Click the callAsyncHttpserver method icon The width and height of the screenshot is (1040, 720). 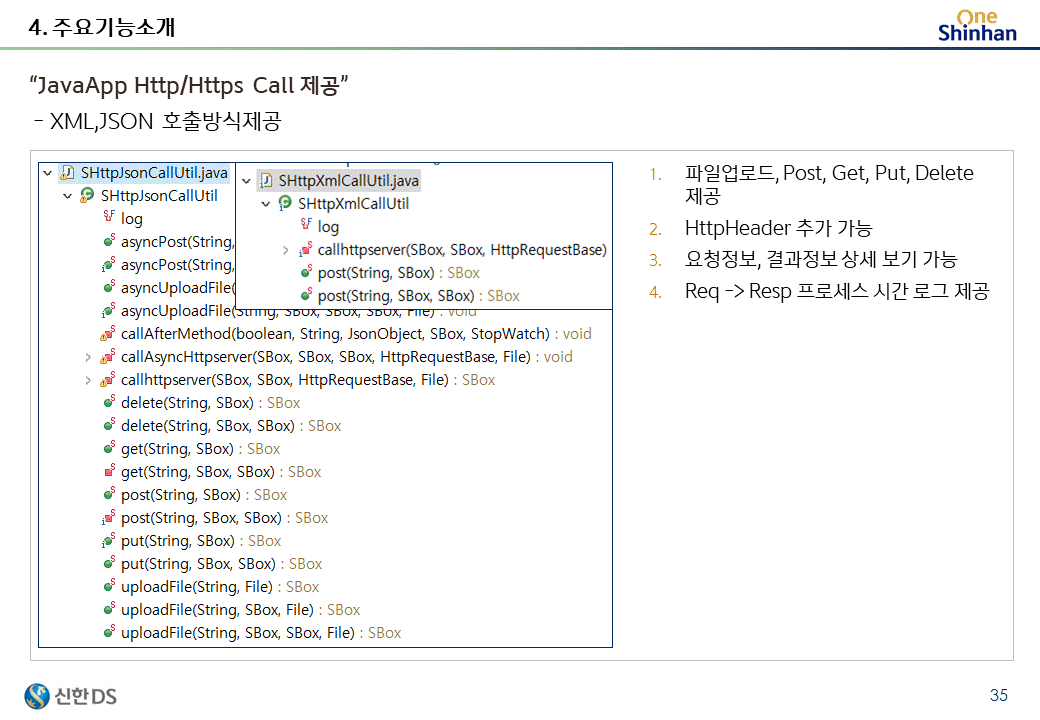(108, 356)
